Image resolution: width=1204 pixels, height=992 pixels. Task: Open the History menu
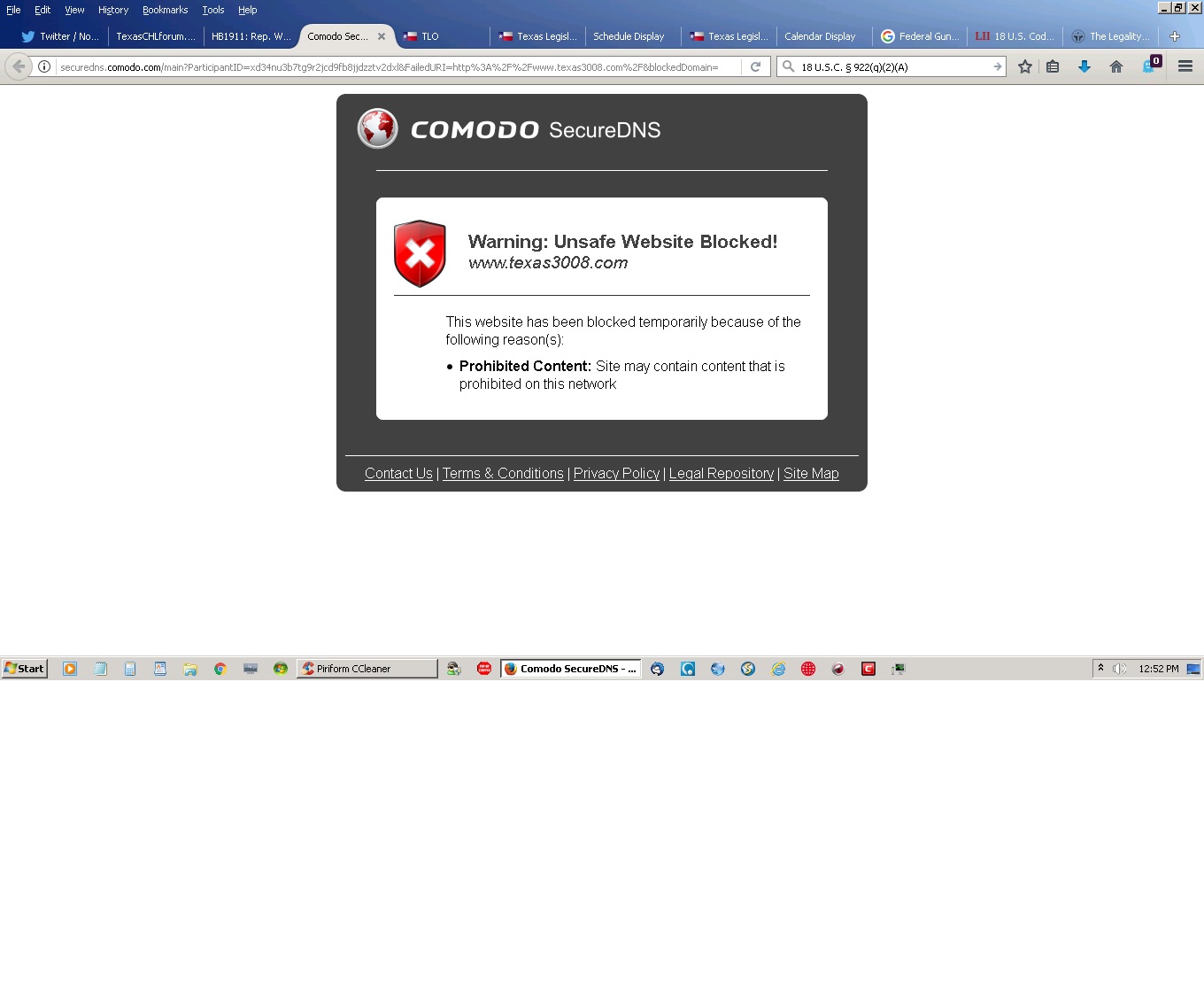coord(113,10)
